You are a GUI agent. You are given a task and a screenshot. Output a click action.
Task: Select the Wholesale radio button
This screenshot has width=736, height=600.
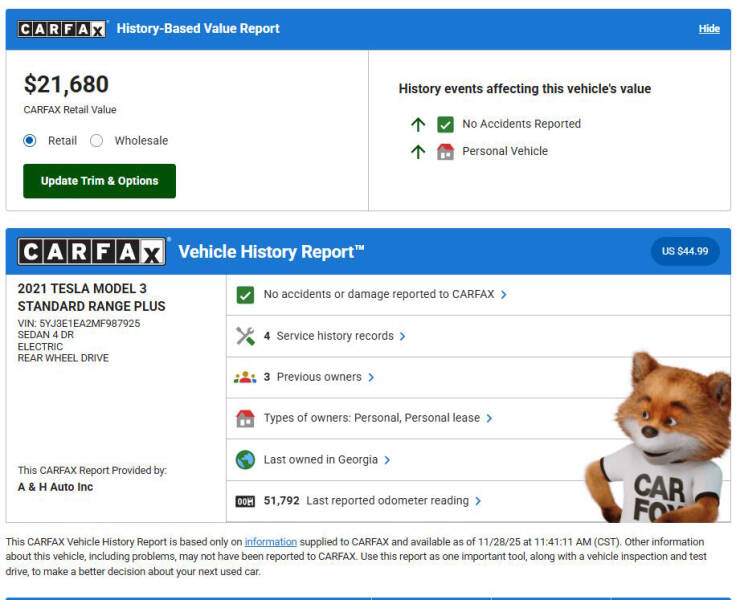[97, 141]
